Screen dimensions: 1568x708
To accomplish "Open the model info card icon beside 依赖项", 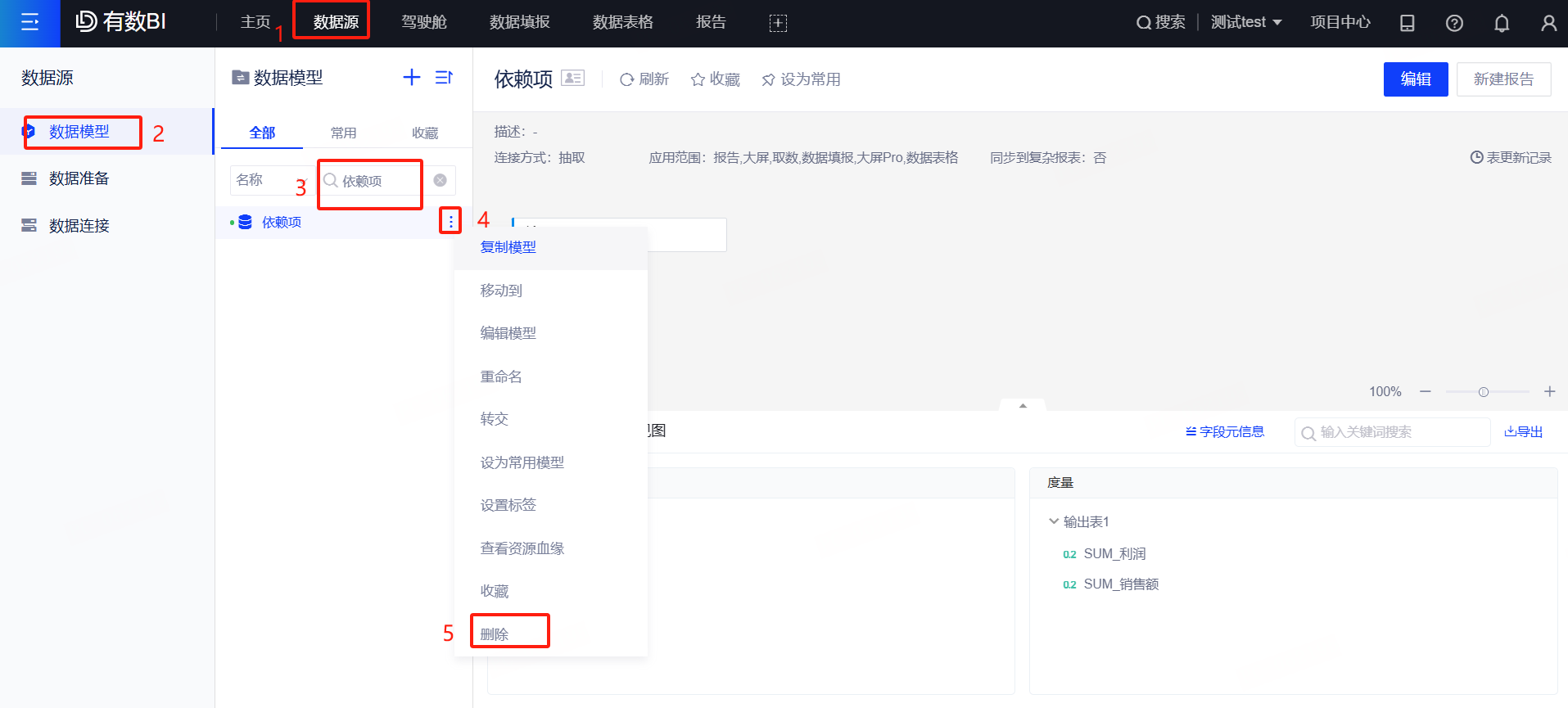I will point(572,79).
